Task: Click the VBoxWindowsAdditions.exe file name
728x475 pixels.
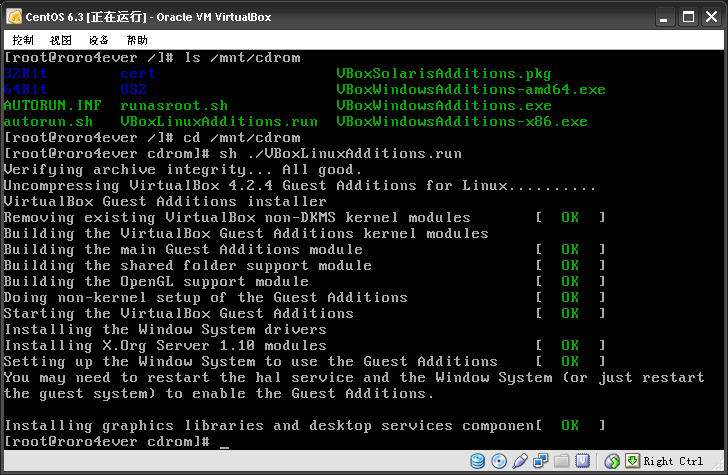Action: pyautogui.click(x=444, y=105)
